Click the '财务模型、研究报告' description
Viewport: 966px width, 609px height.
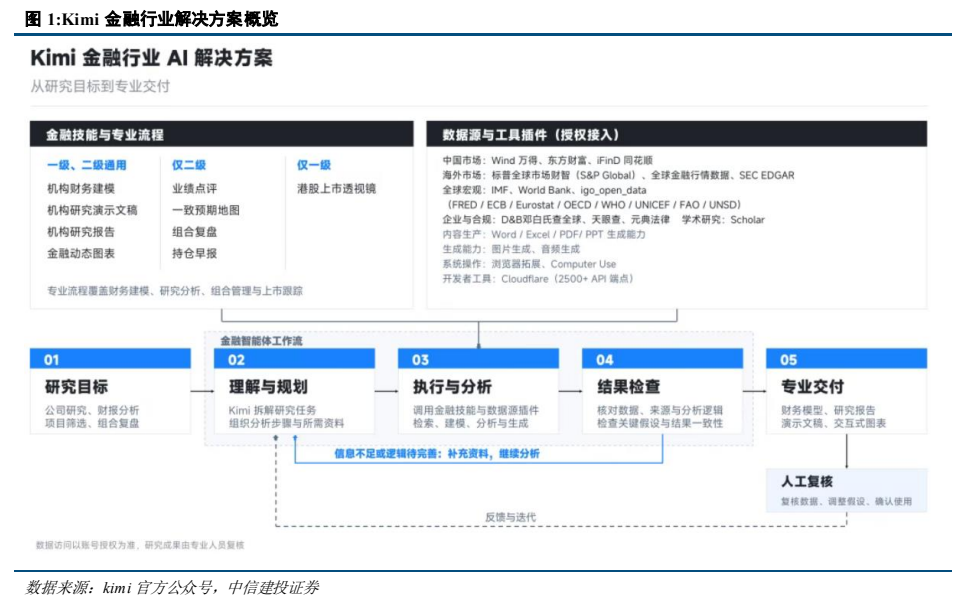[x=828, y=409]
